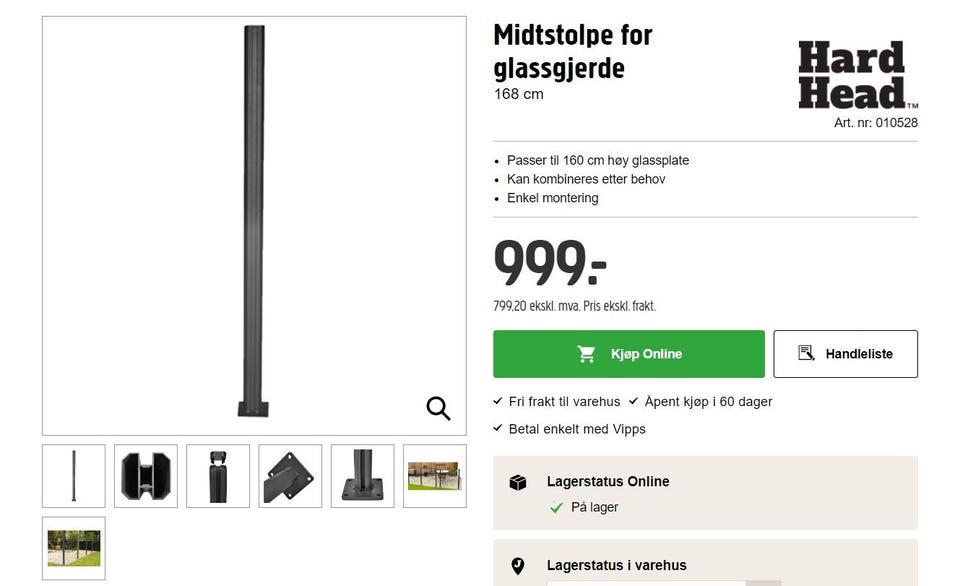
Task: Click the green checkmark next to På lager
Action: tap(557, 508)
